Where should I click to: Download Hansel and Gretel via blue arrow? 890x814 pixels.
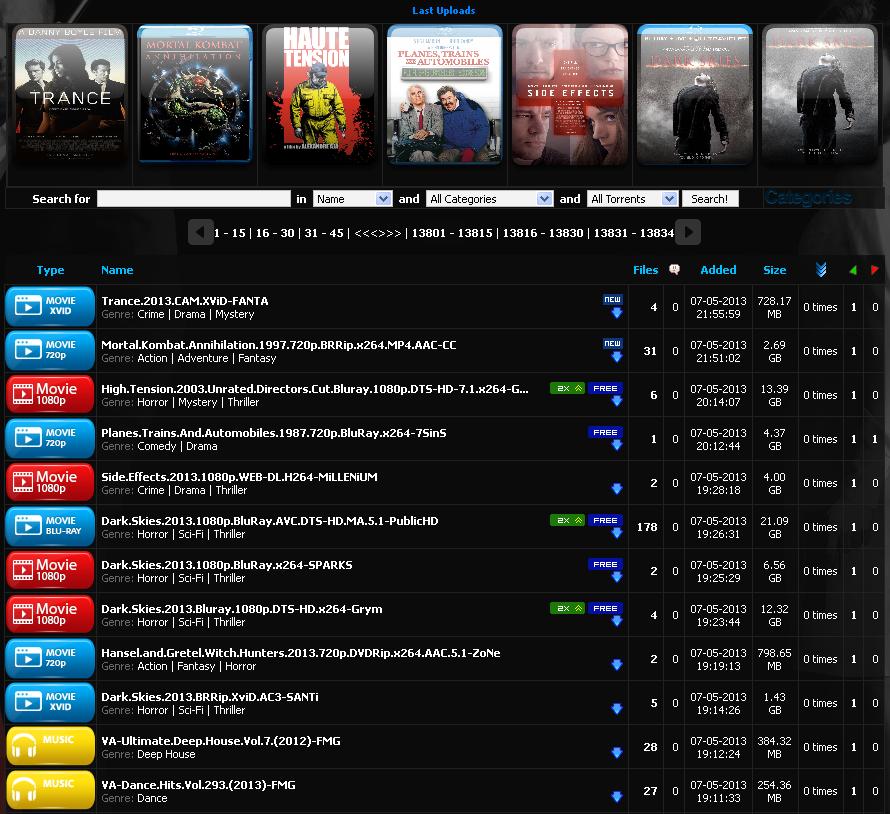pyautogui.click(x=616, y=664)
